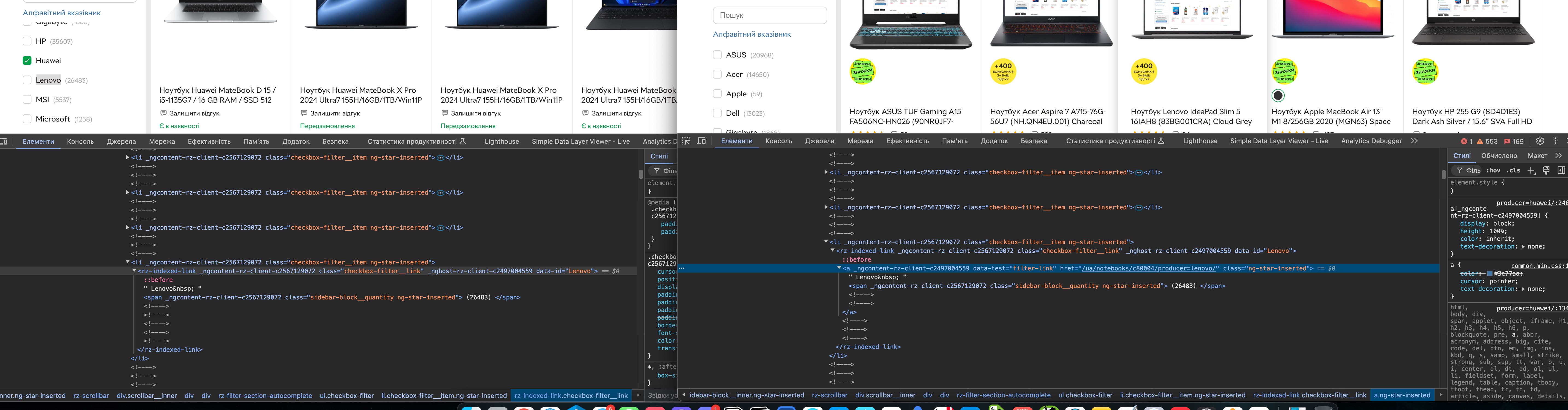Click new style rule plus icon

(1531, 171)
